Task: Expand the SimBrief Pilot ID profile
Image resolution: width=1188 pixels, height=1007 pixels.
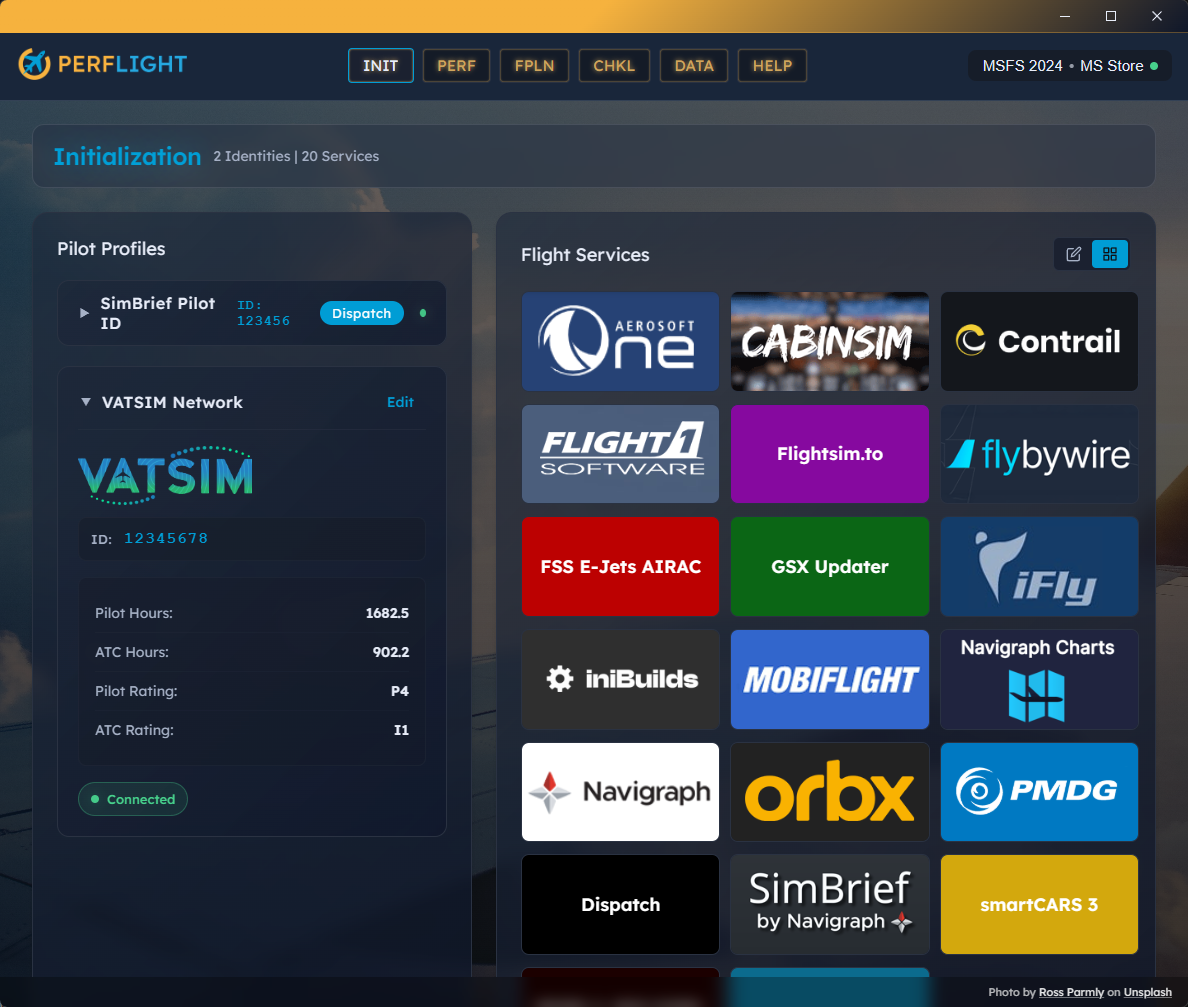Action: (x=84, y=313)
